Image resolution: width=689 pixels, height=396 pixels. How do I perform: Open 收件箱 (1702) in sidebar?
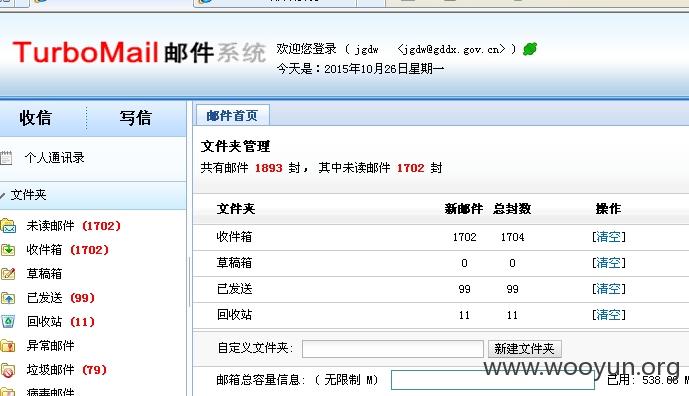point(67,250)
